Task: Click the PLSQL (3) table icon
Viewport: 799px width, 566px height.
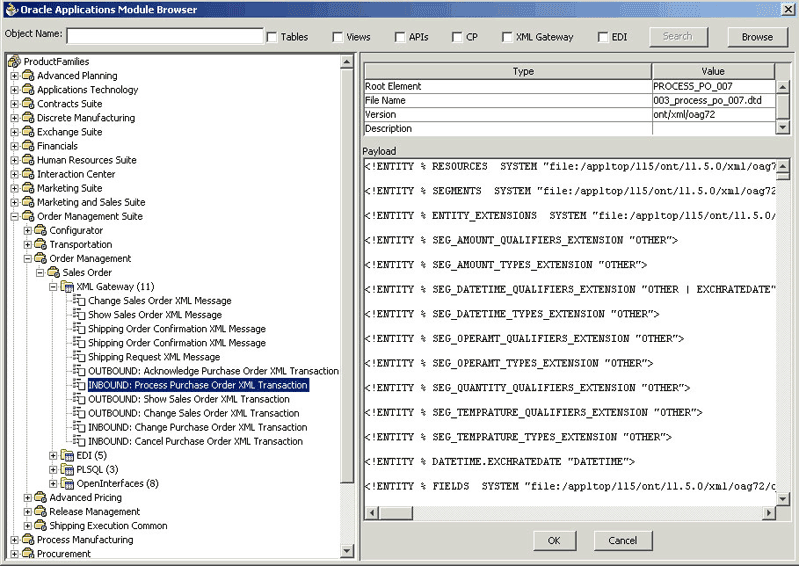Action: coord(67,469)
